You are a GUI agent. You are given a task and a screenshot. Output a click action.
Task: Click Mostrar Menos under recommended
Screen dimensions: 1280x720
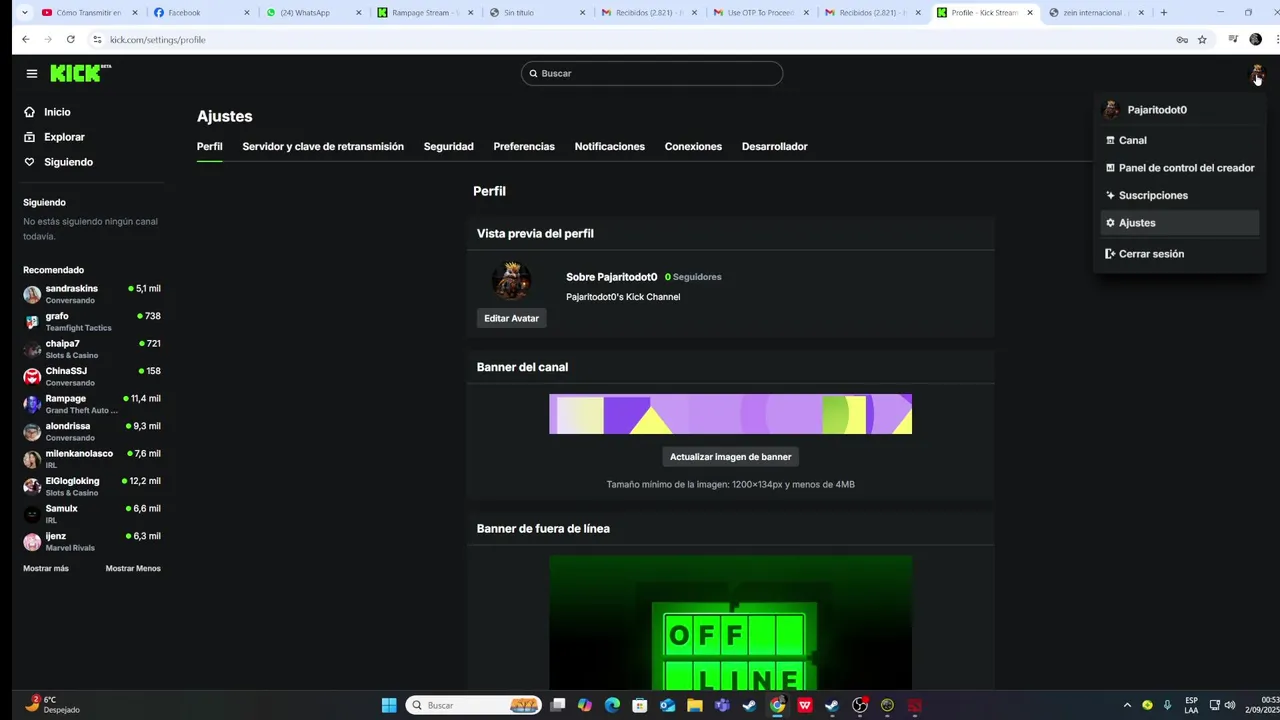pos(133,568)
